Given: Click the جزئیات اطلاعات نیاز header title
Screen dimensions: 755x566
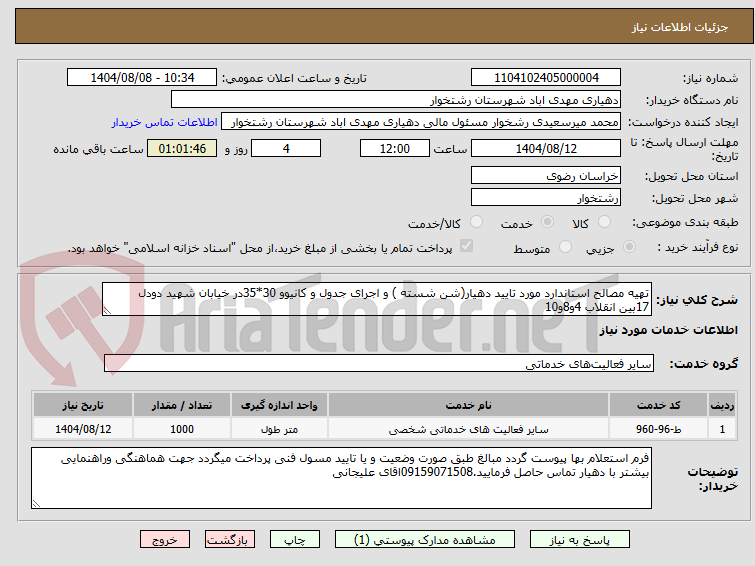Looking at the screenshot, I should coord(679,27).
